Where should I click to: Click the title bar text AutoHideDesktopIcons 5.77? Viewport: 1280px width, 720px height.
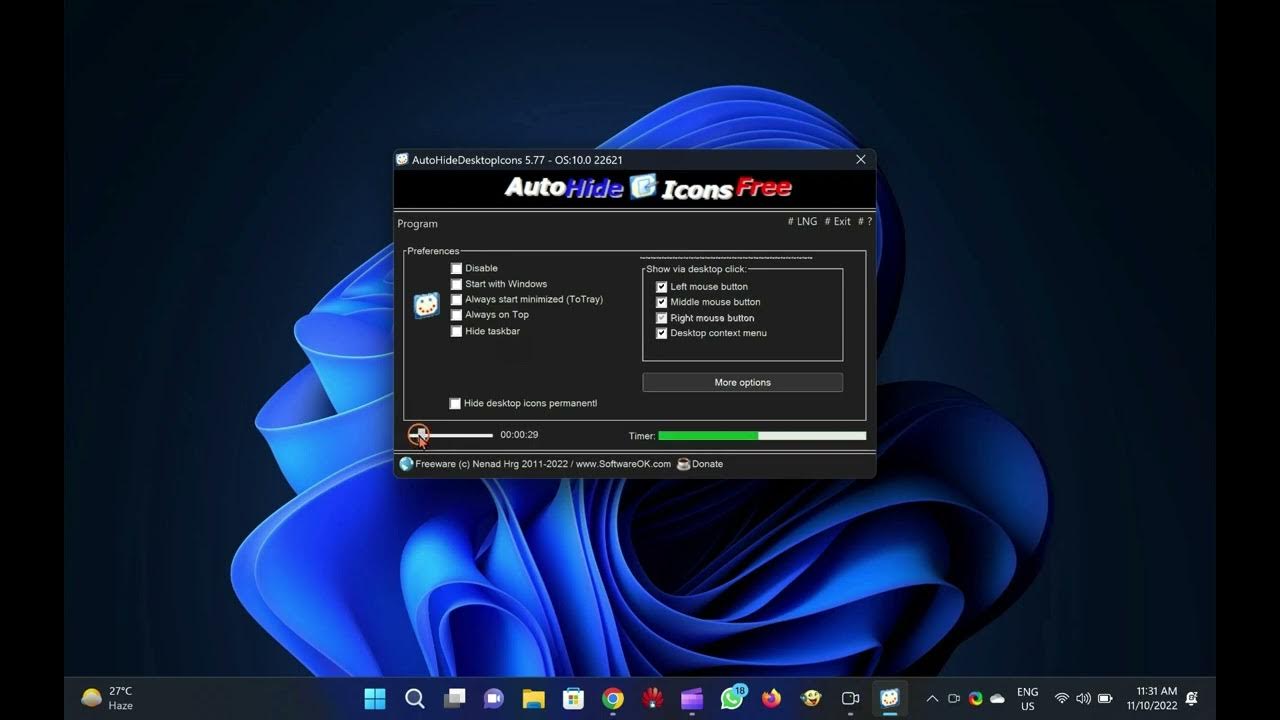click(478, 160)
